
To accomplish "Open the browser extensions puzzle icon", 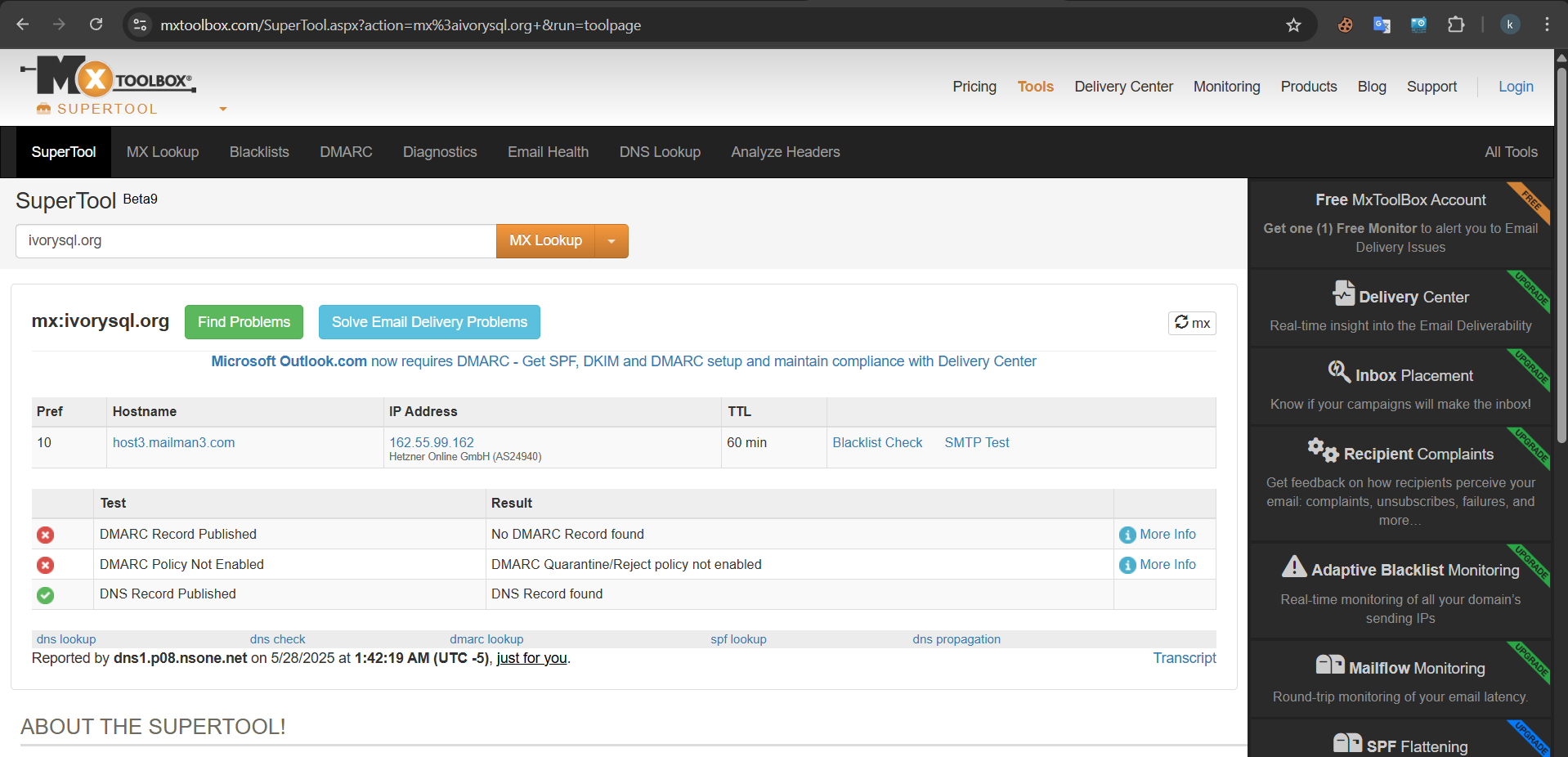I will [x=1456, y=25].
